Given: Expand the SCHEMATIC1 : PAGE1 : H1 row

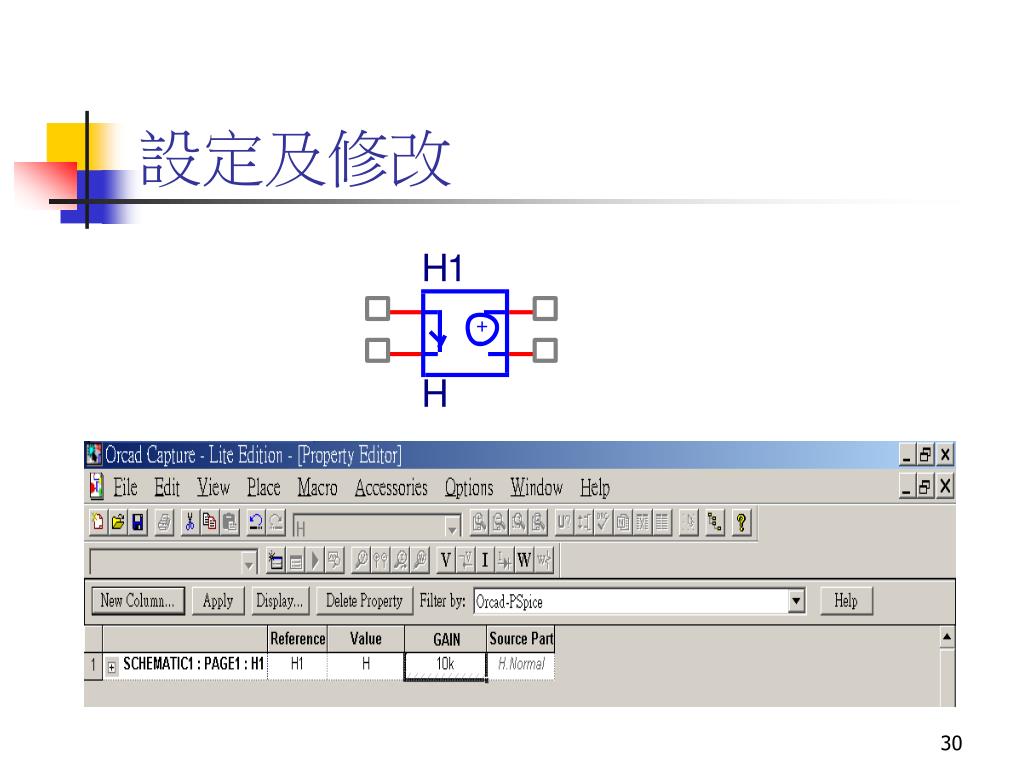Looking at the screenshot, I should point(112,667).
